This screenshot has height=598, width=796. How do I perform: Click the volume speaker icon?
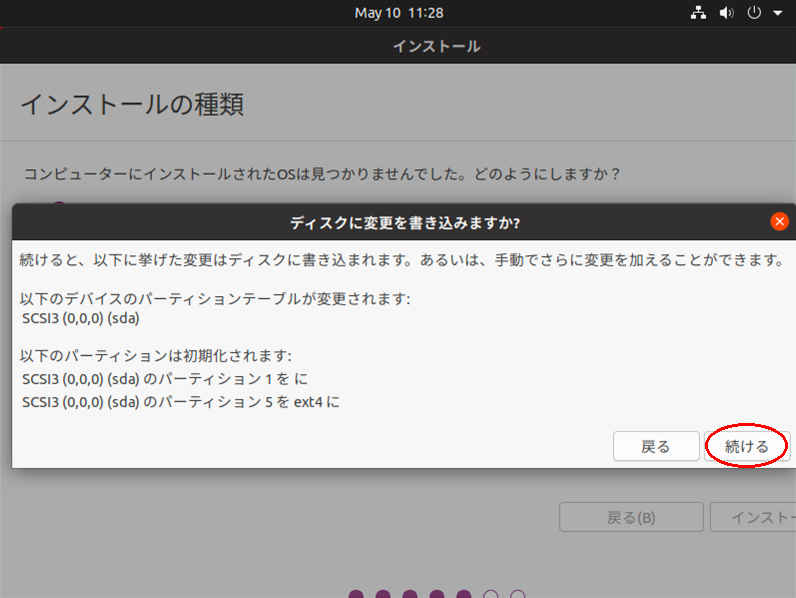click(726, 13)
